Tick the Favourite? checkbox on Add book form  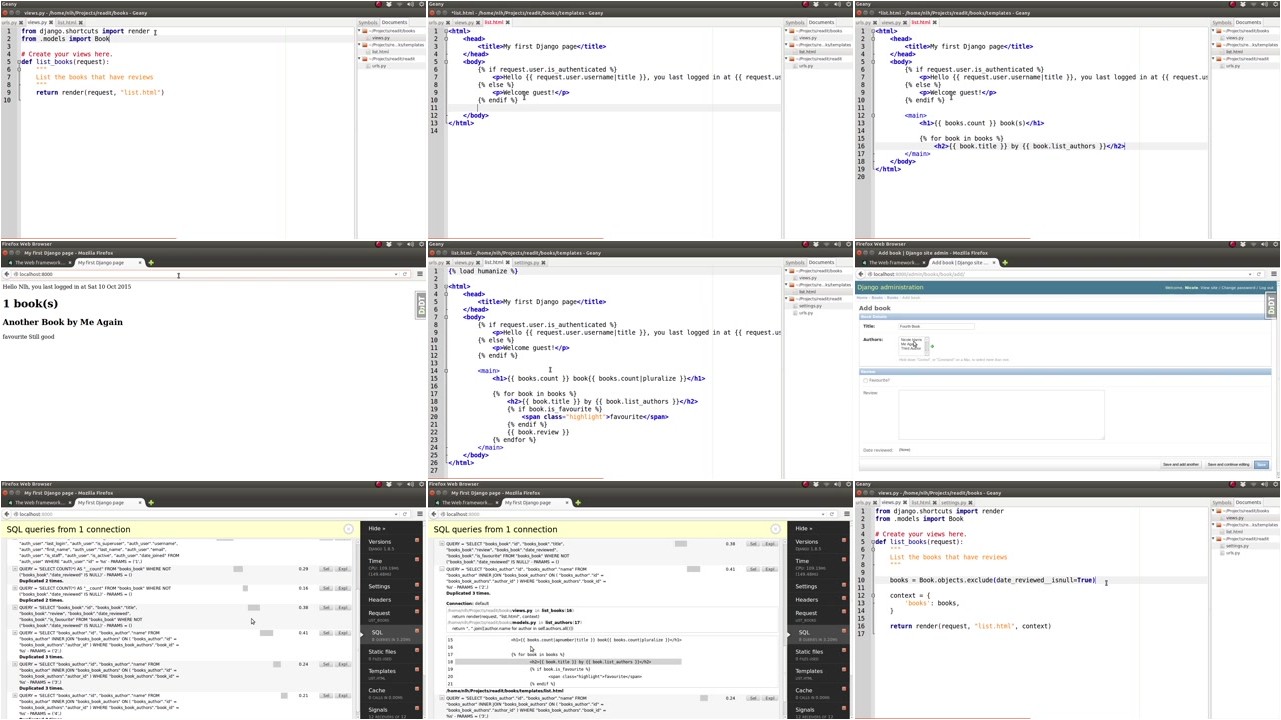point(866,380)
